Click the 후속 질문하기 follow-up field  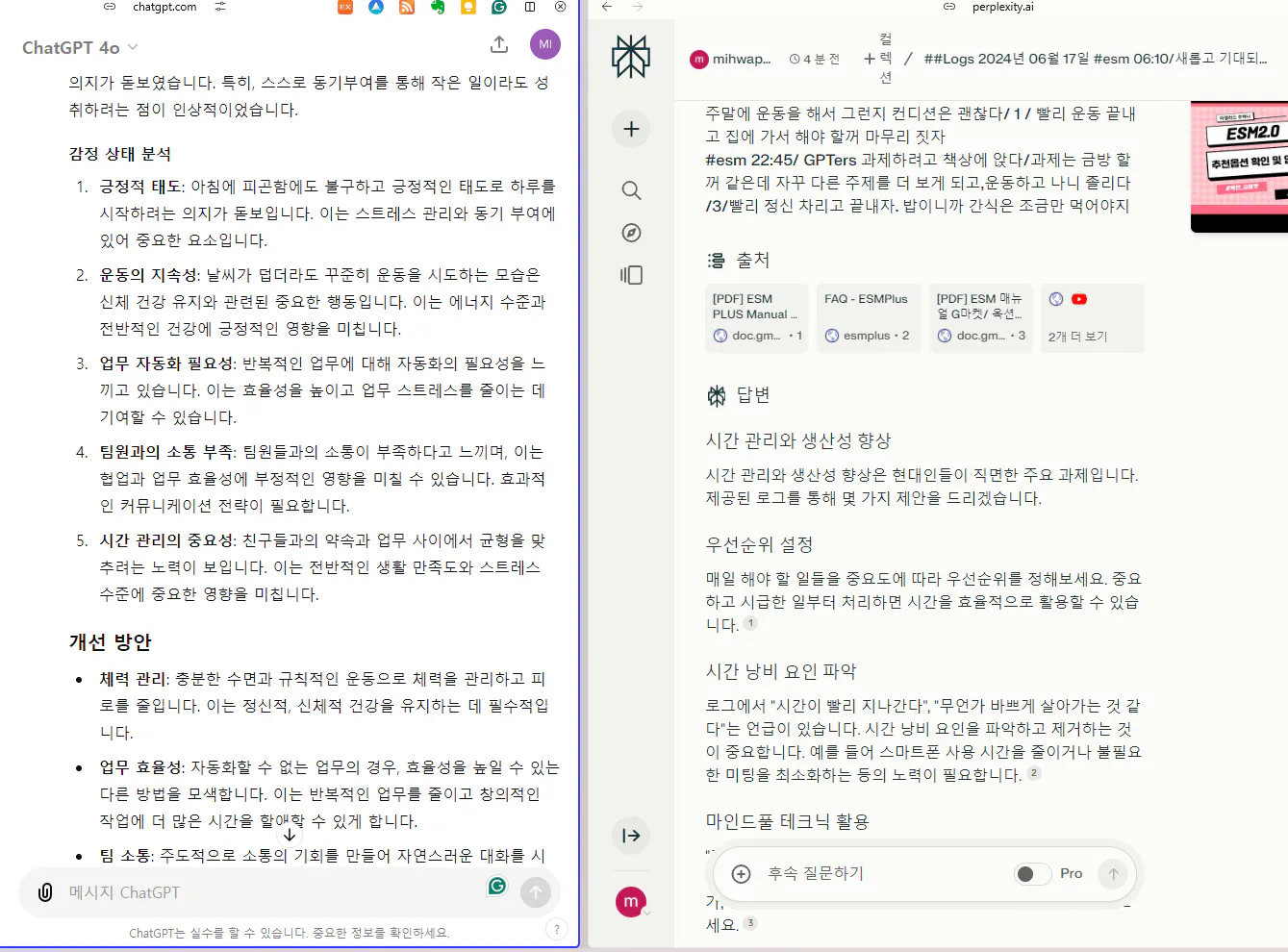[885, 873]
